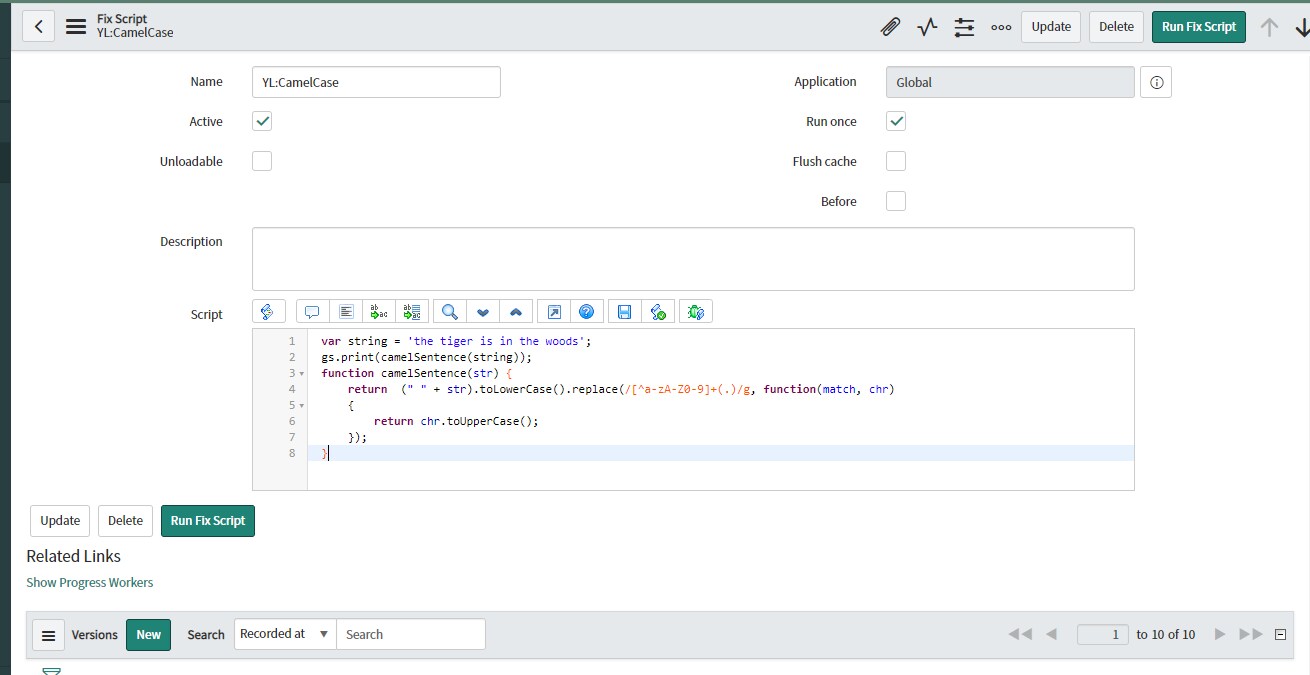Tick the Flush cache checkbox
The width and height of the screenshot is (1310, 675).
pyautogui.click(x=896, y=161)
